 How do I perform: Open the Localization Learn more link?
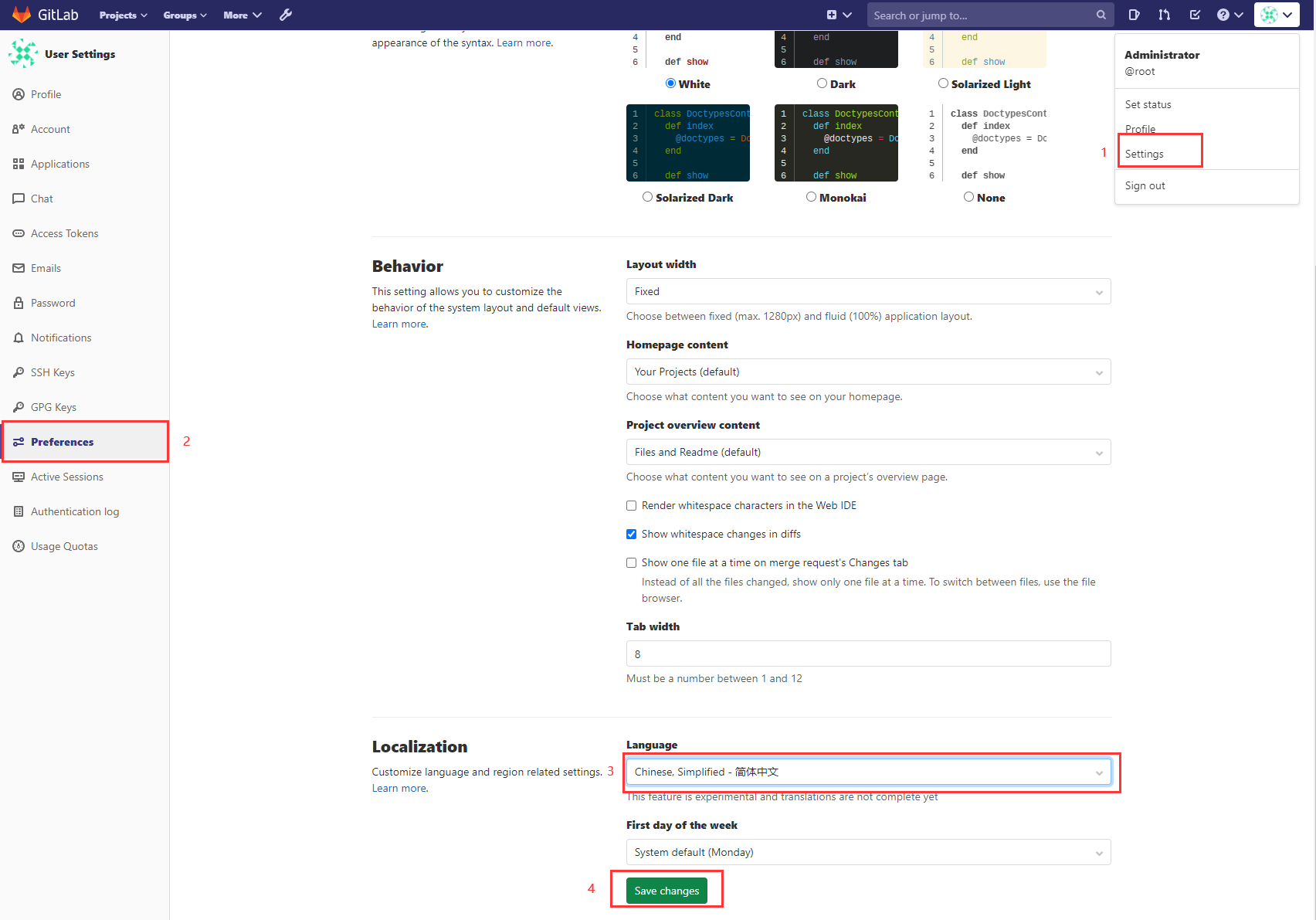pos(399,788)
